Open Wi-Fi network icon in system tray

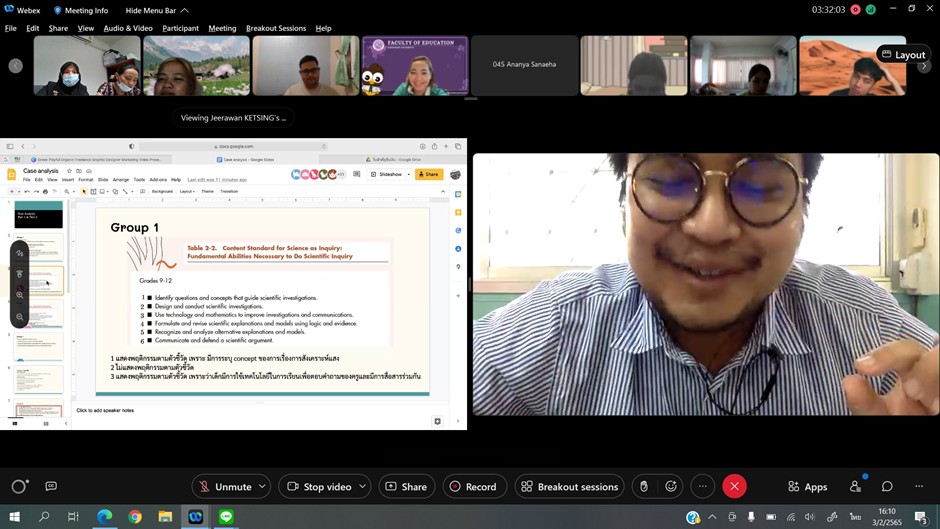pos(791,516)
